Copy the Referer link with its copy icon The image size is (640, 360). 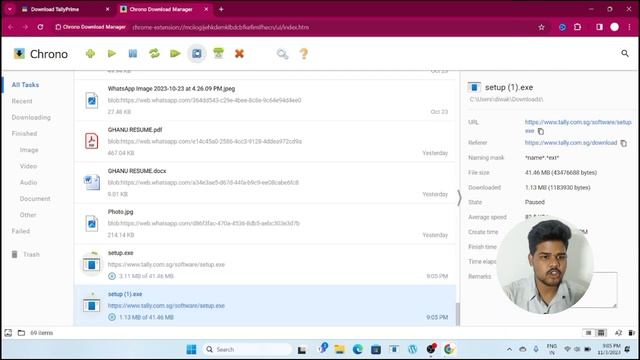[x=623, y=143]
